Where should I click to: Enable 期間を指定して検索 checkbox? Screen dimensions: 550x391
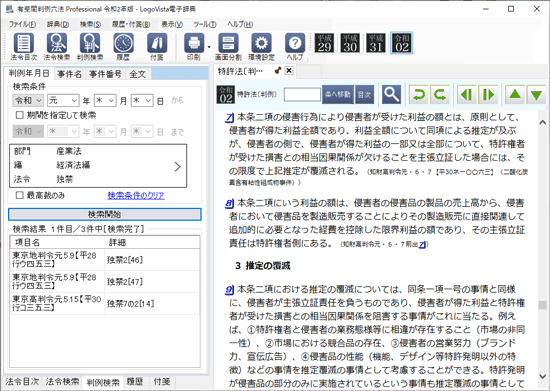point(20,115)
